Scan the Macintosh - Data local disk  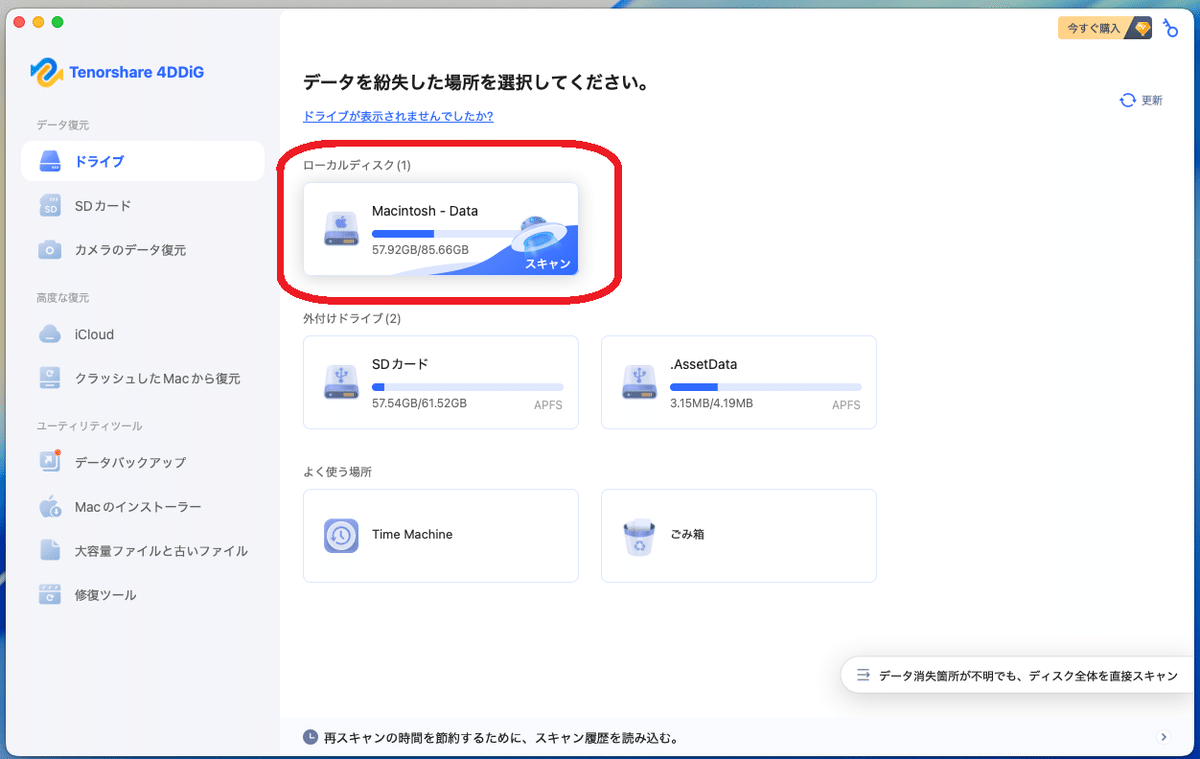pos(440,228)
